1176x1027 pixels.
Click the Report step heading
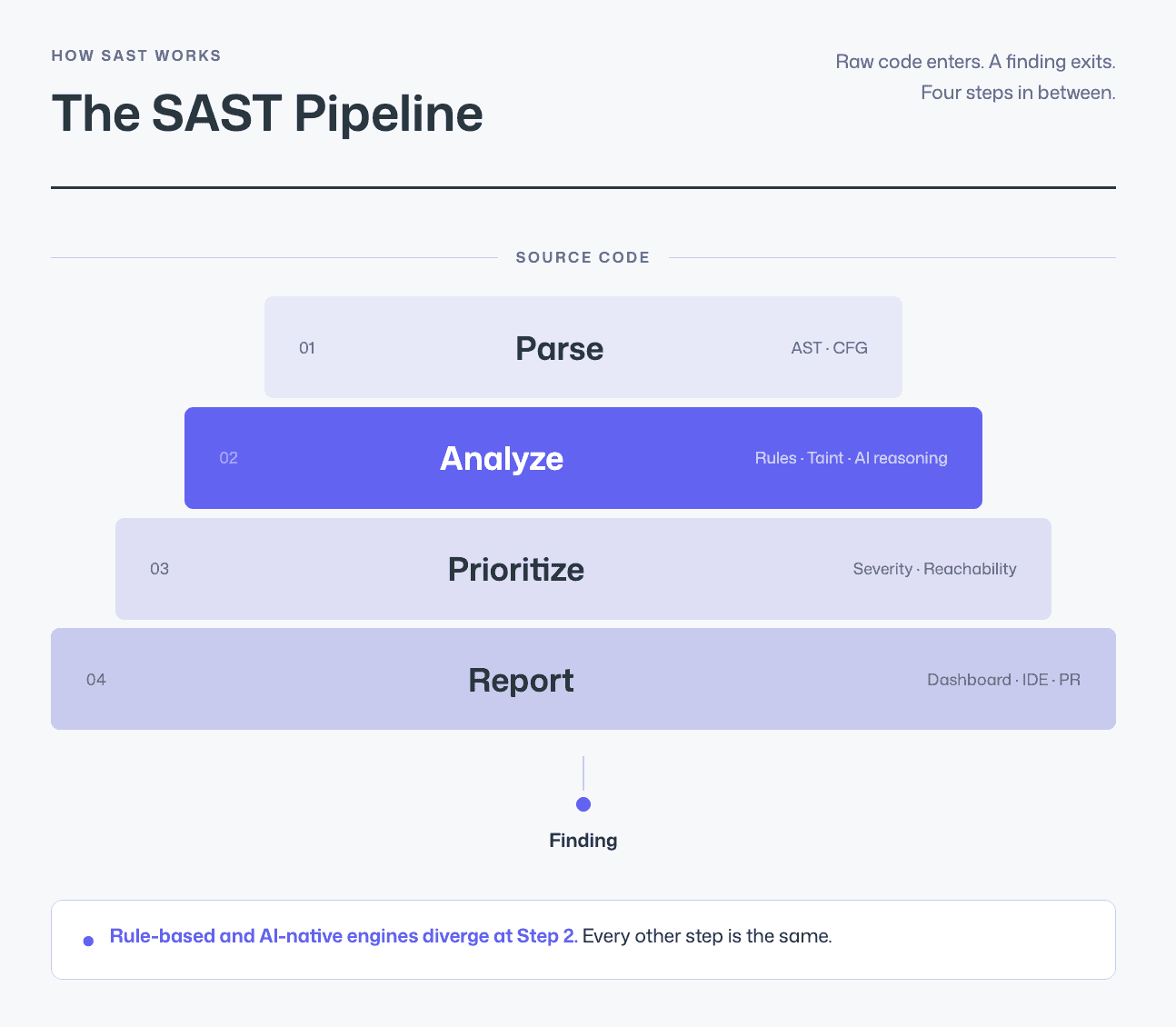tap(521, 681)
